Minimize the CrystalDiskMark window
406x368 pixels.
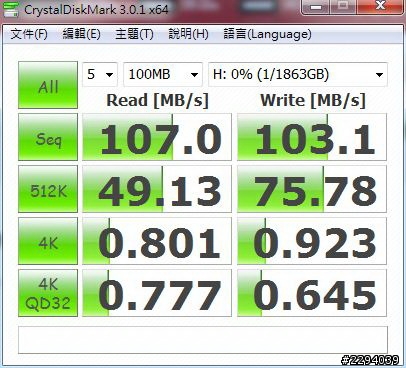point(316,7)
